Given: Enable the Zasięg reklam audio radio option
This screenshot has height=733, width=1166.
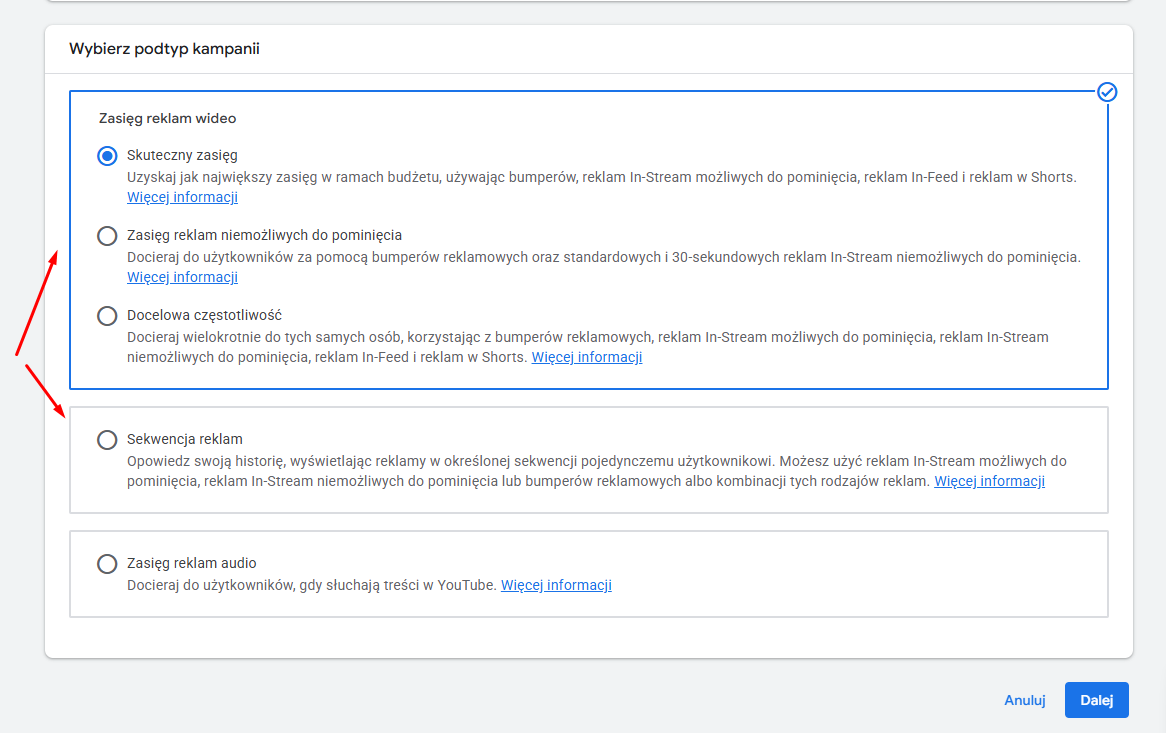Looking at the screenshot, I should point(107,564).
